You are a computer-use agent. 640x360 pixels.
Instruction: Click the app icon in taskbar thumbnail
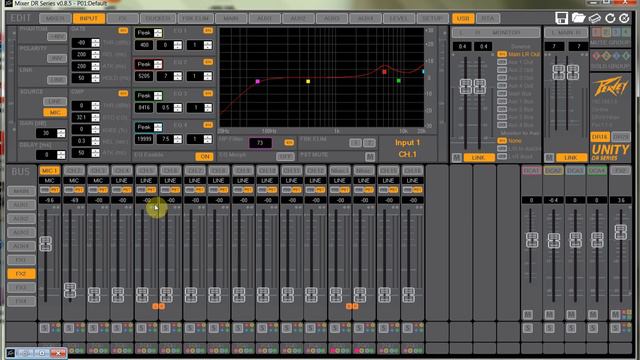click(11, 353)
